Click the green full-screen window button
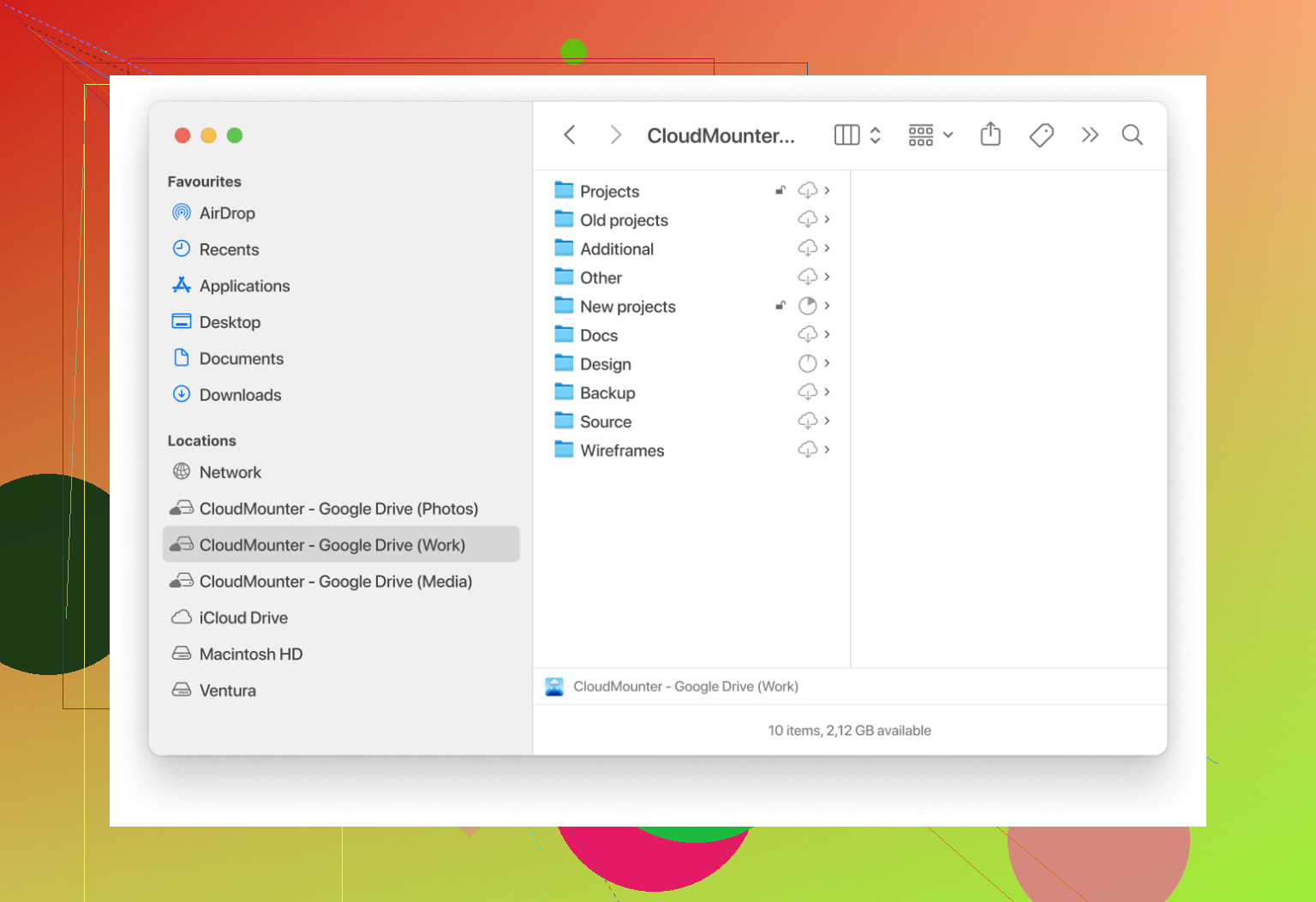Screen dimensions: 1316x902 (x=235, y=135)
